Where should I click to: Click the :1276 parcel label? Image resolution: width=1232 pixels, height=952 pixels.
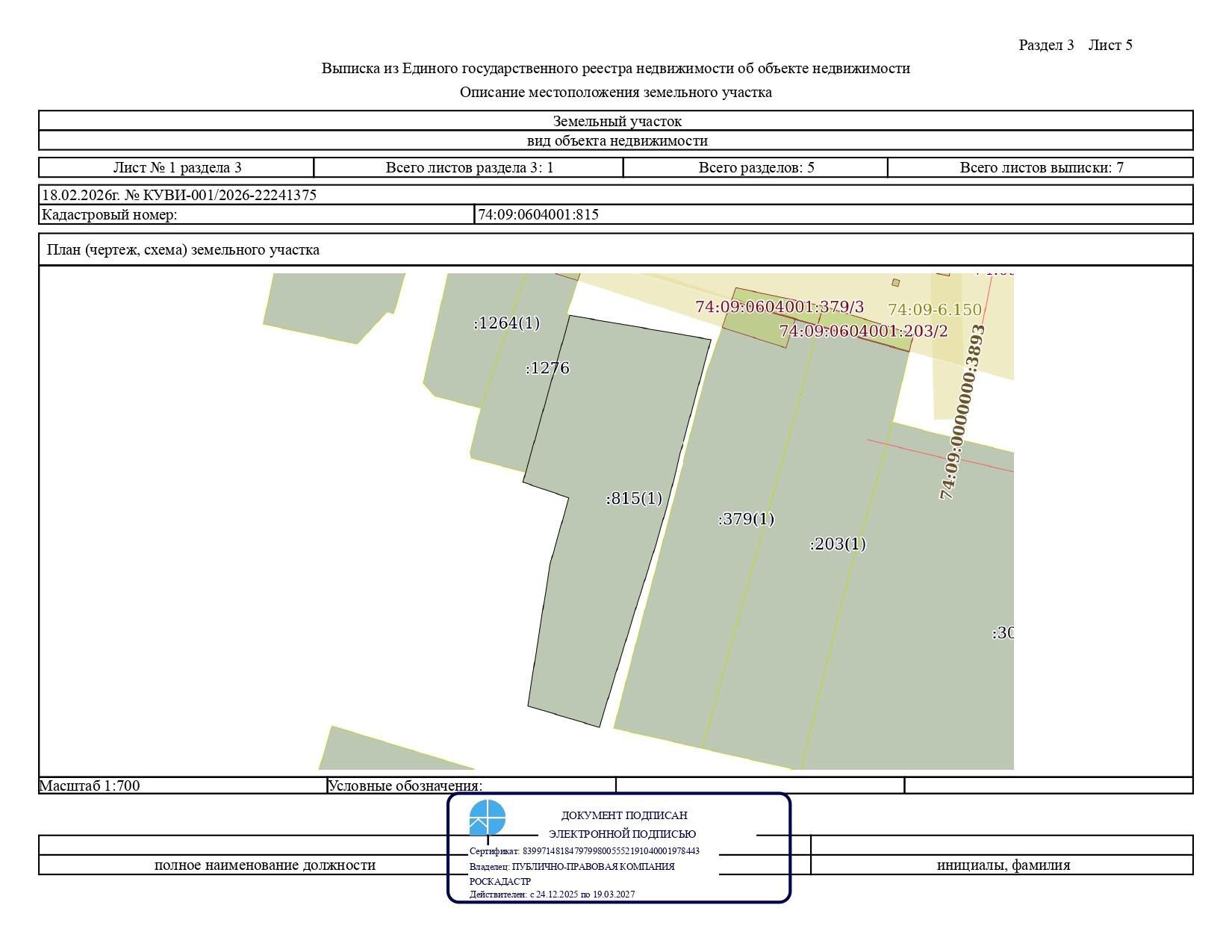click(547, 368)
